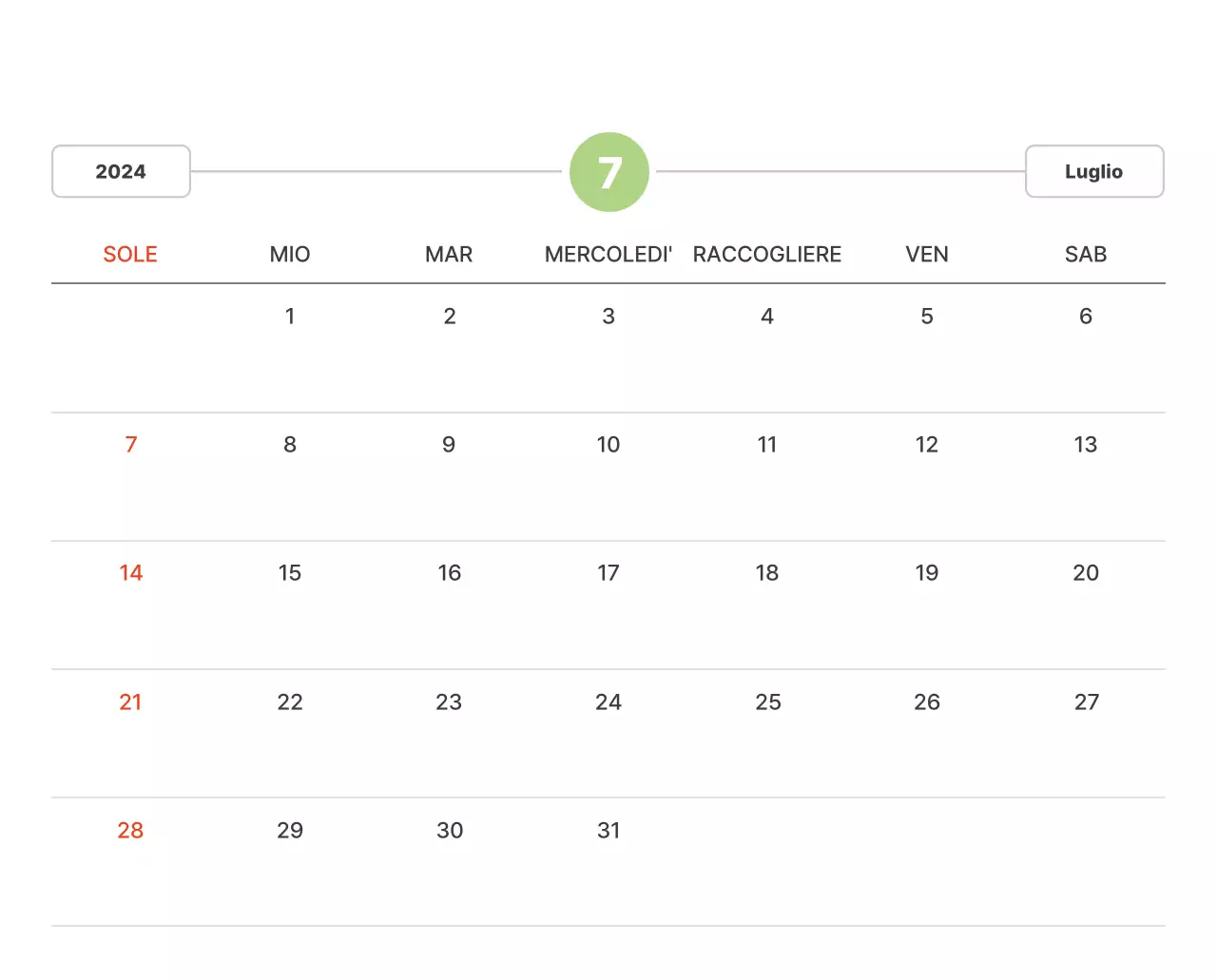Select the red date 21
Viewport: 1217px width, 980px height.
point(131,702)
